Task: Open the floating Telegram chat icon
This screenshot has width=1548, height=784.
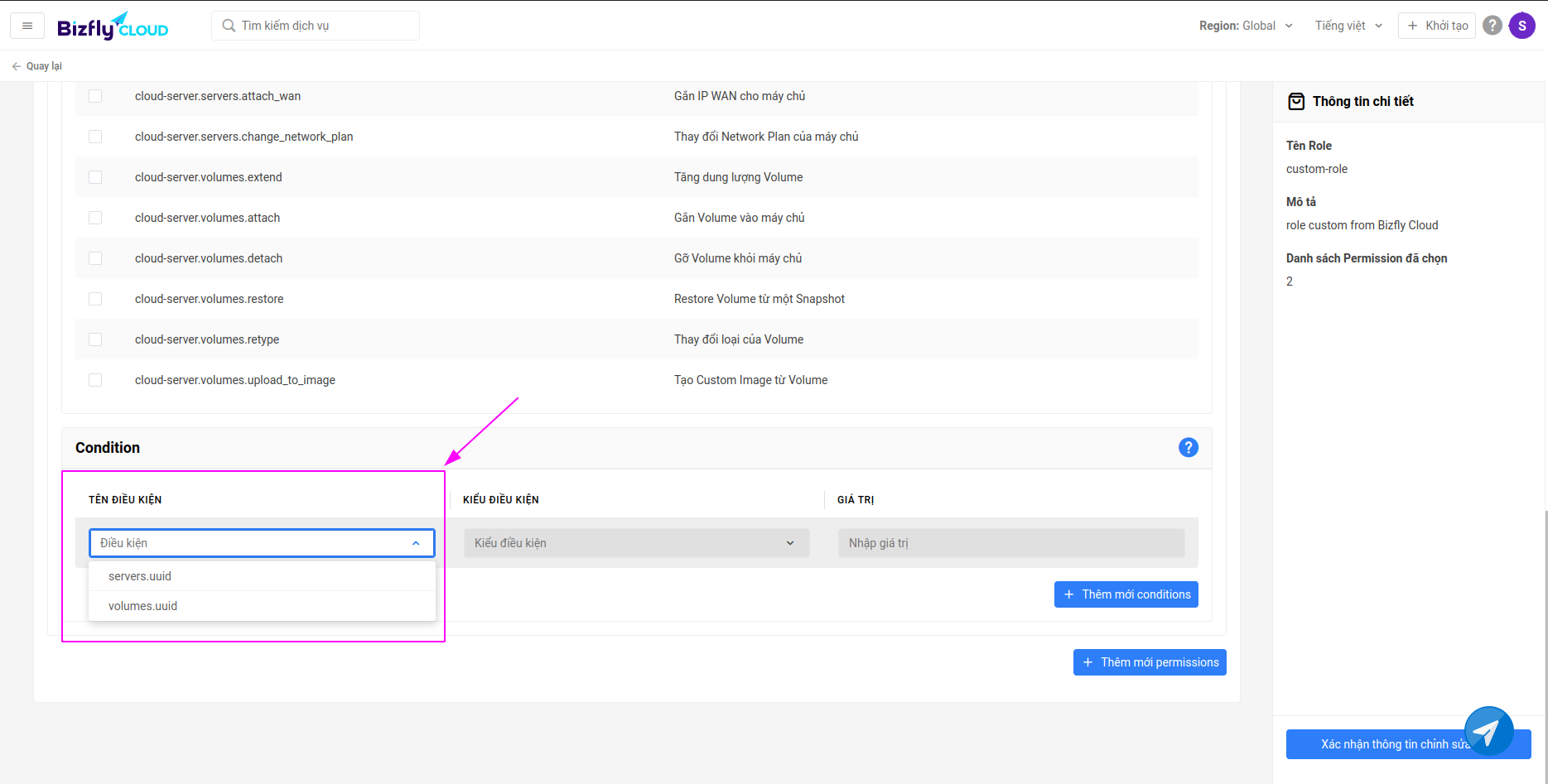Action: click(x=1488, y=731)
